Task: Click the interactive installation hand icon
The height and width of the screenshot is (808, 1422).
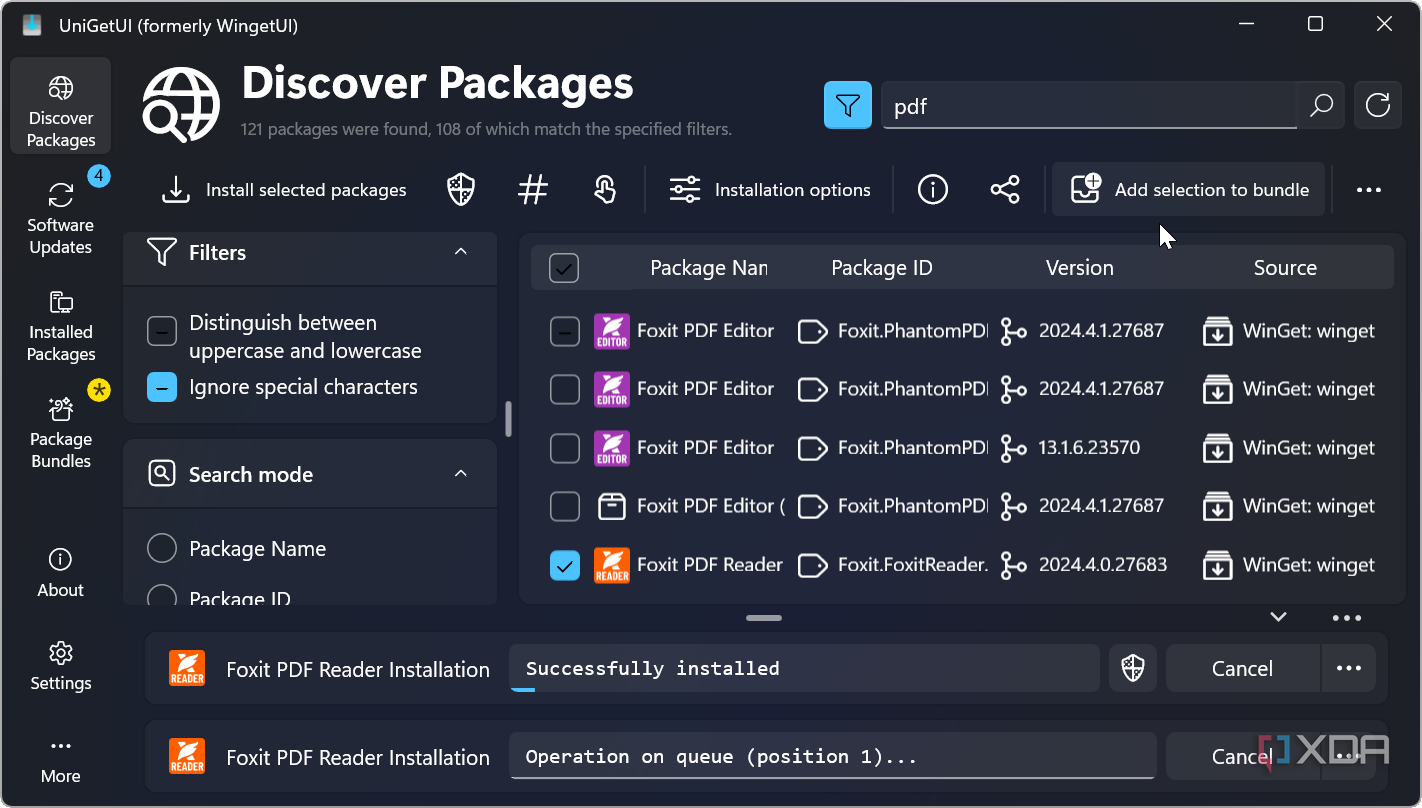Action: [605, 189]
